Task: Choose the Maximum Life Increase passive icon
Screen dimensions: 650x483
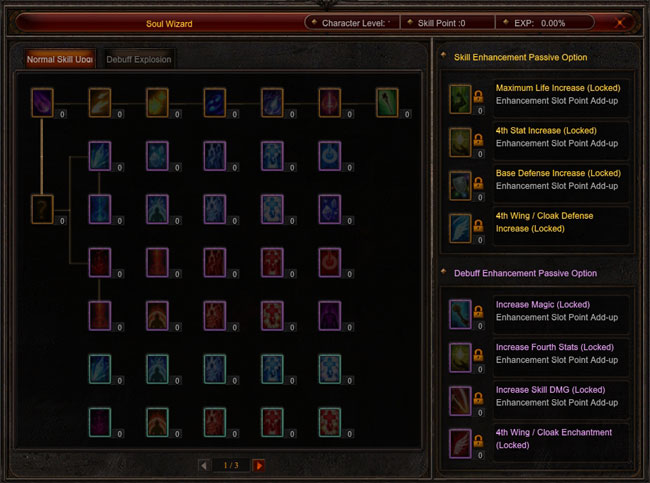Action: [x=460, y=99]
